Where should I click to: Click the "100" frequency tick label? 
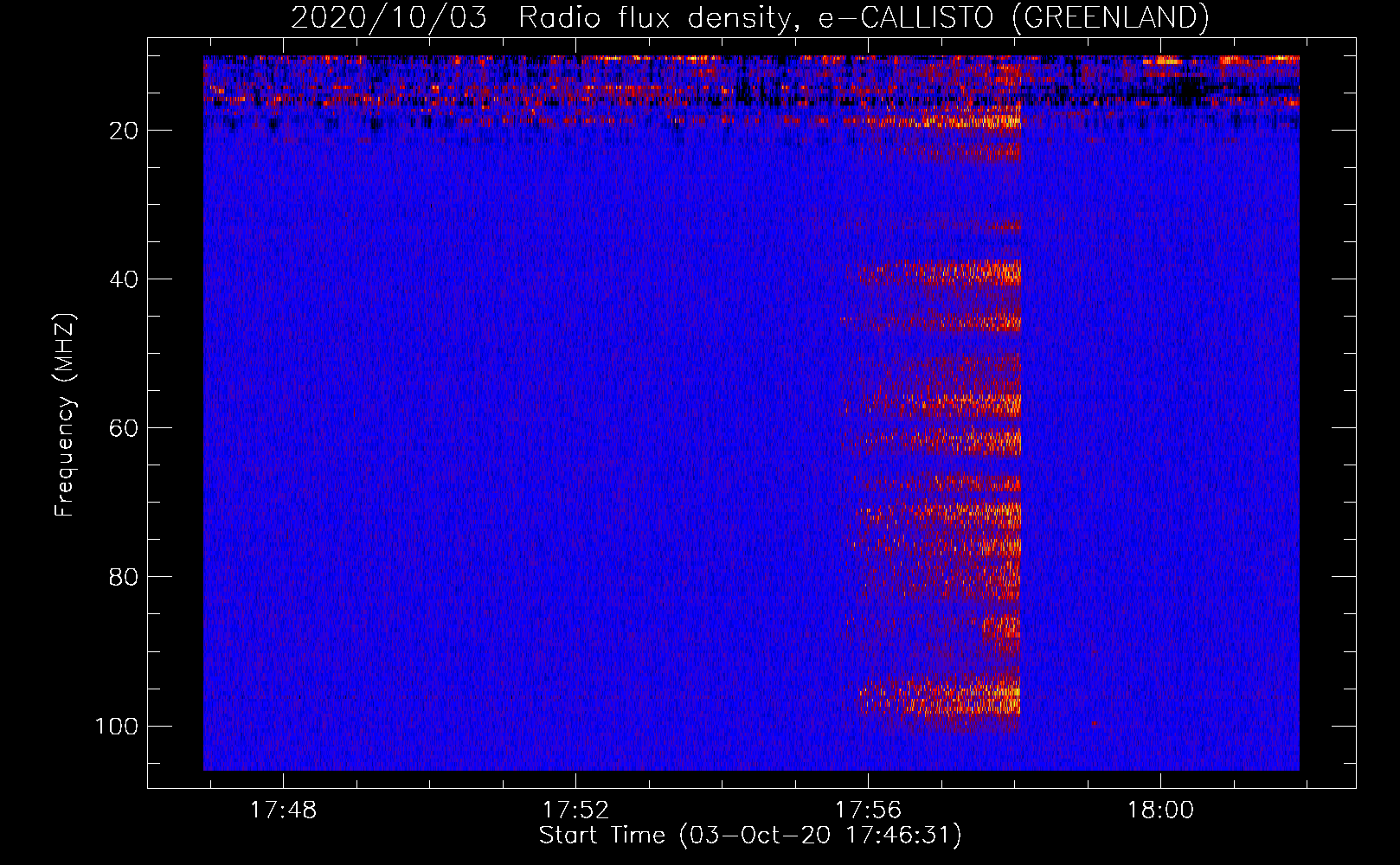(117, 726)
